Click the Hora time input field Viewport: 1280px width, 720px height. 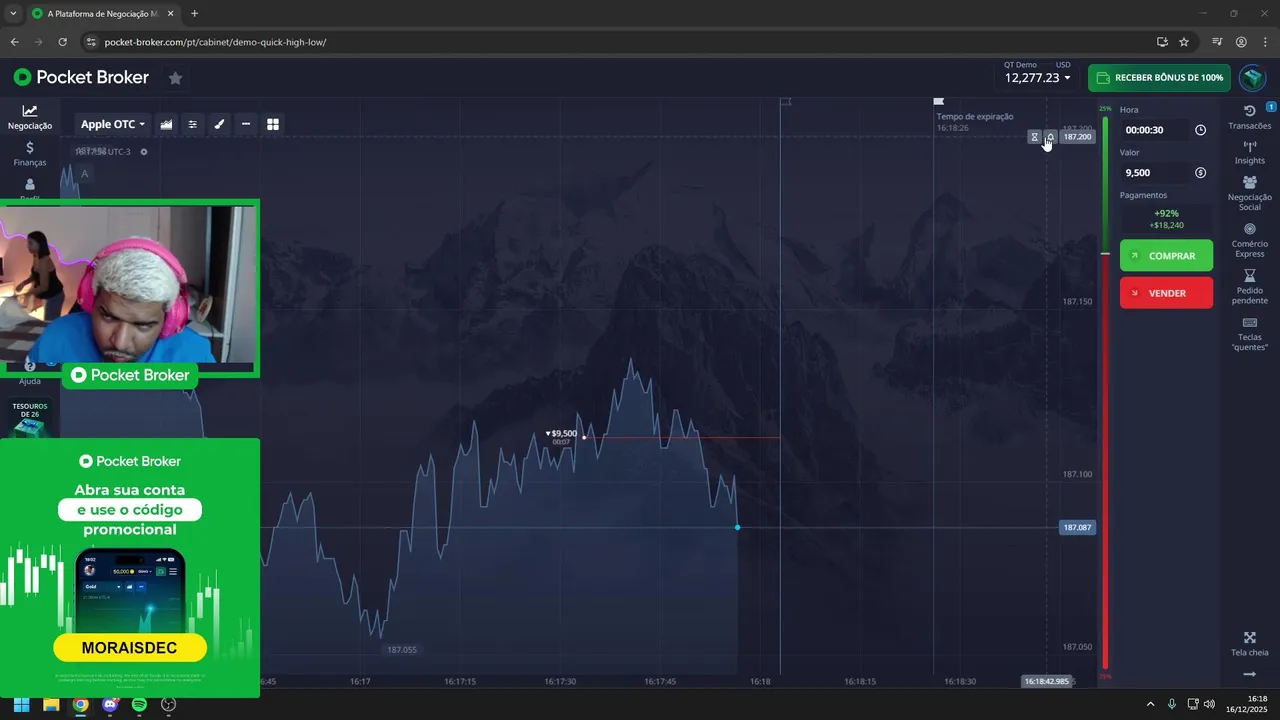point(1156,130)
